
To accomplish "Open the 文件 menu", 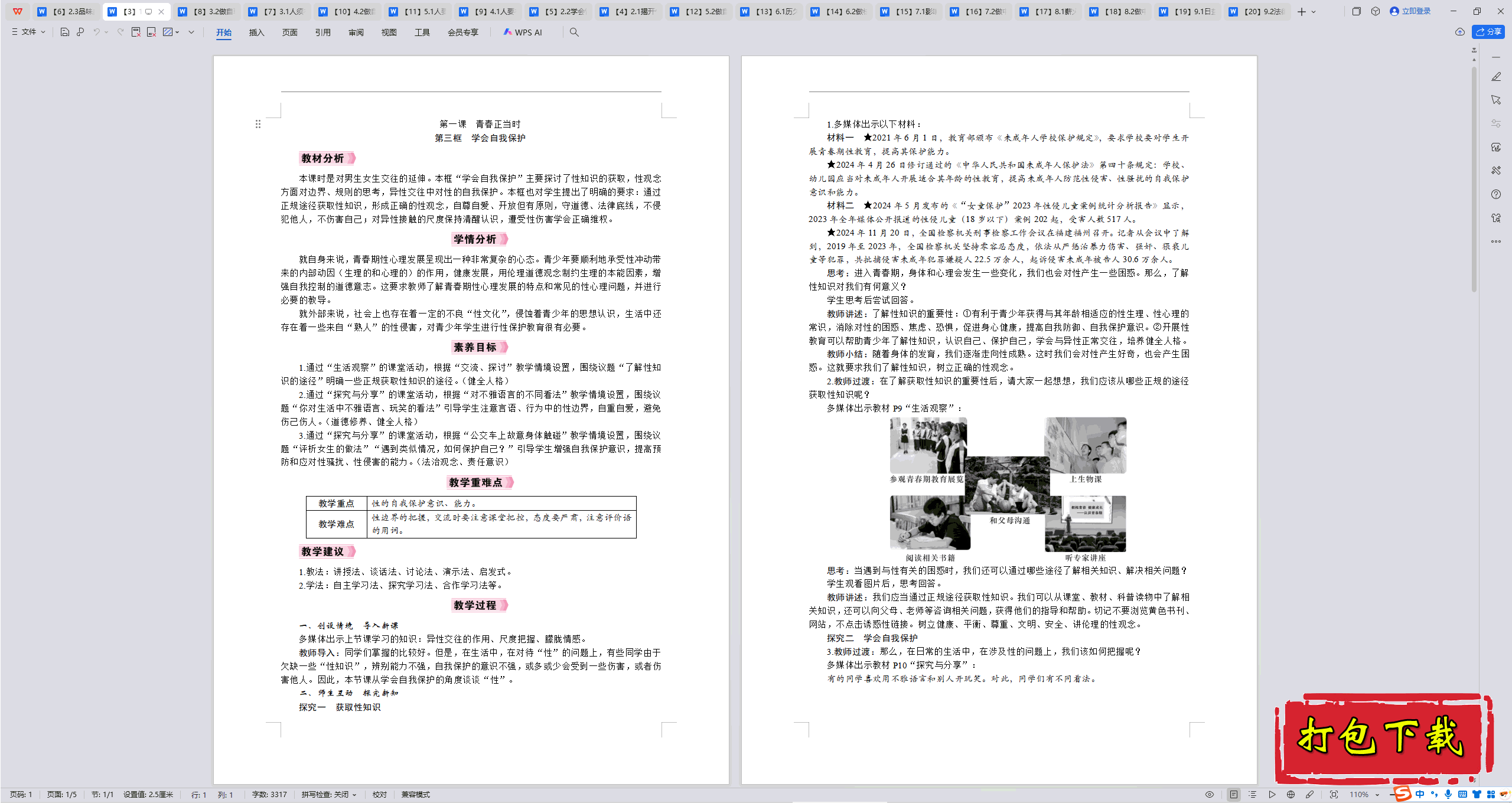I will (28, 32).
